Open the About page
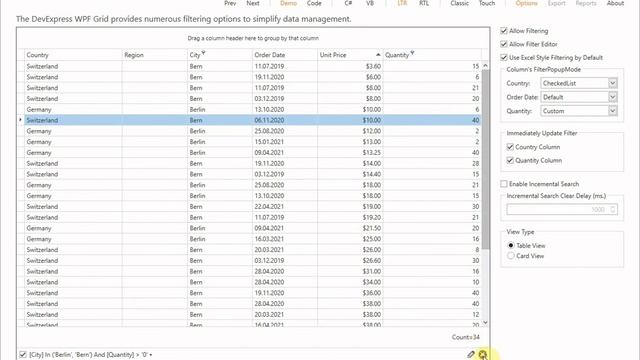 615,3
